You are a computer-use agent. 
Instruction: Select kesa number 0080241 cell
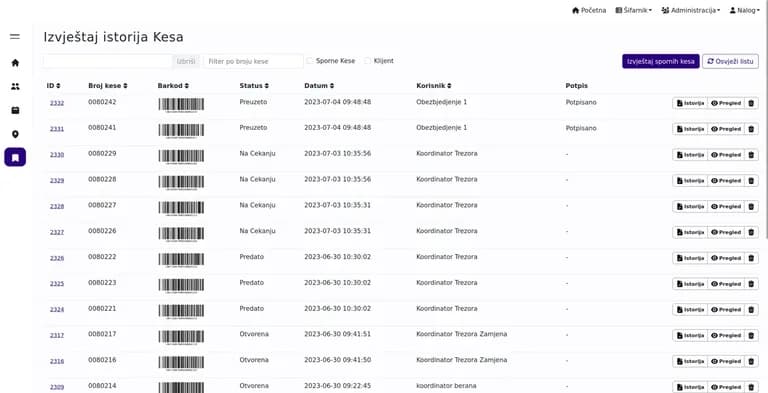[x=102, y=127]
